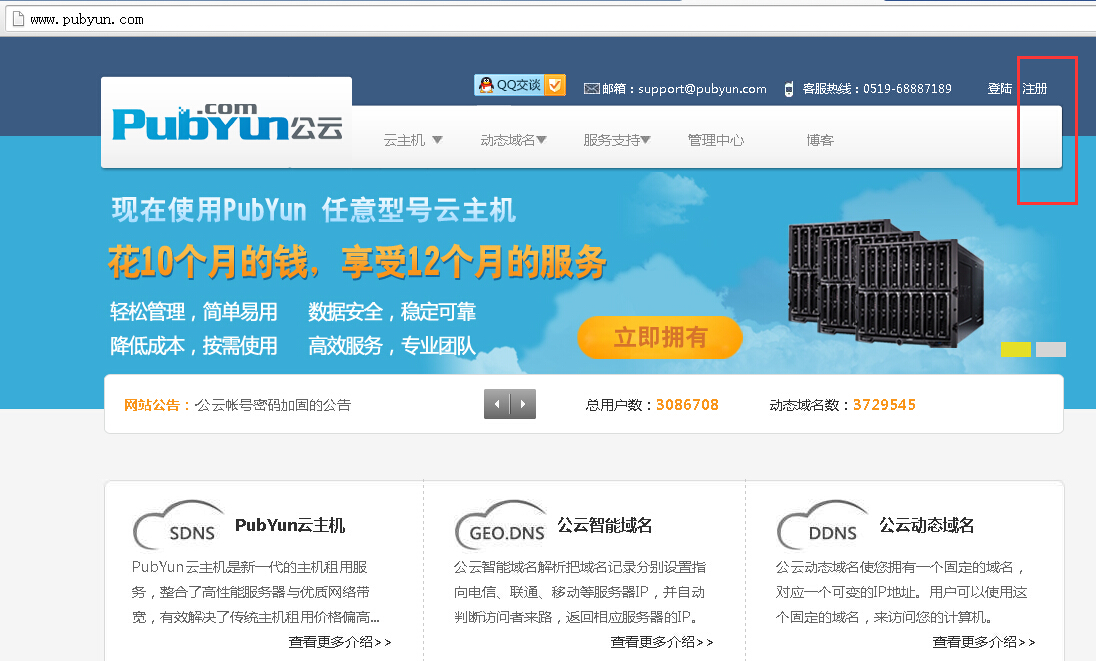The height and width of the screenshot is (661, 1096).
Task: Expand the 云主机 dropdown menu
Action: [x=412, y=140]
